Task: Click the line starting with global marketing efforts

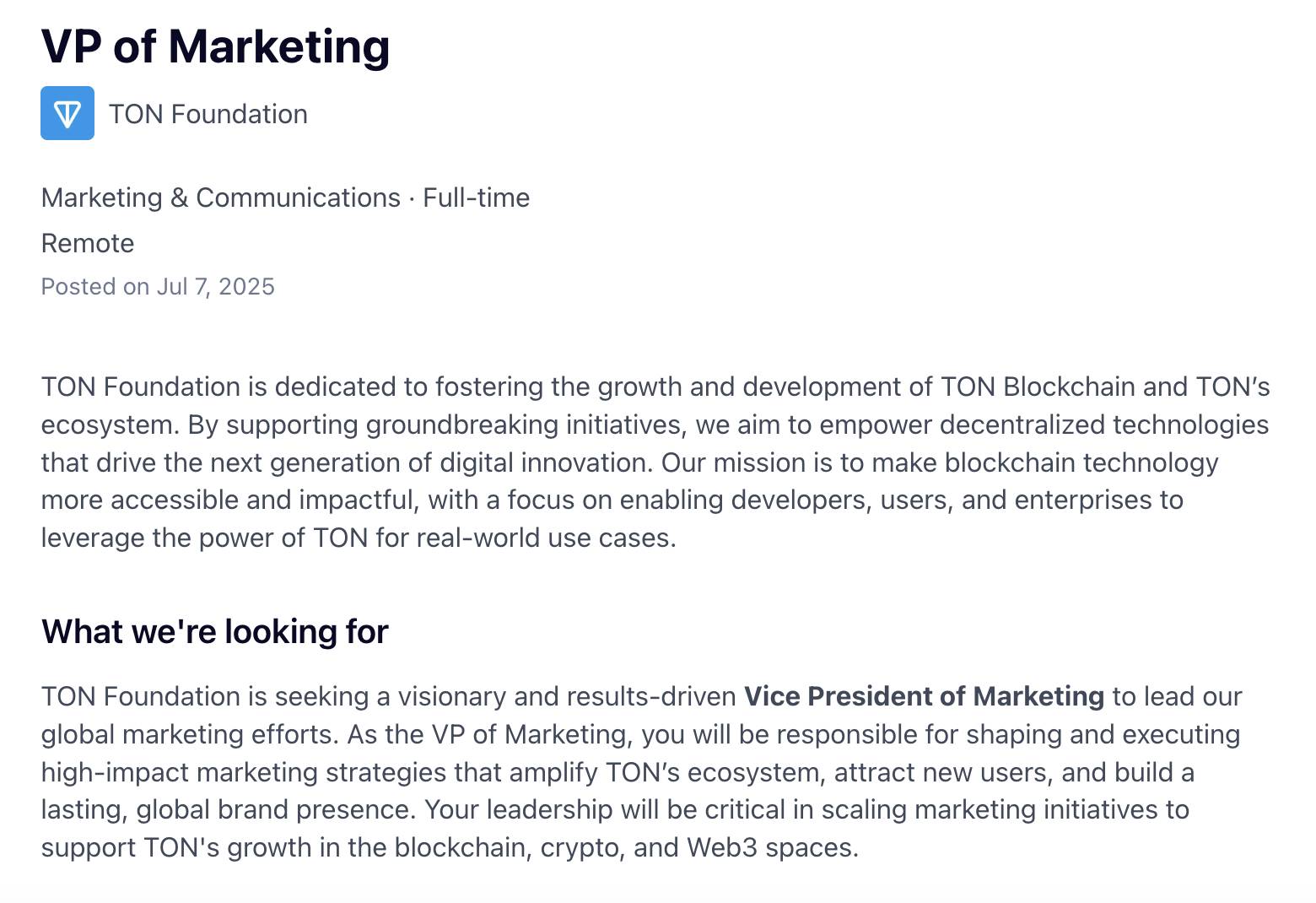Action: tap(640, 734)
